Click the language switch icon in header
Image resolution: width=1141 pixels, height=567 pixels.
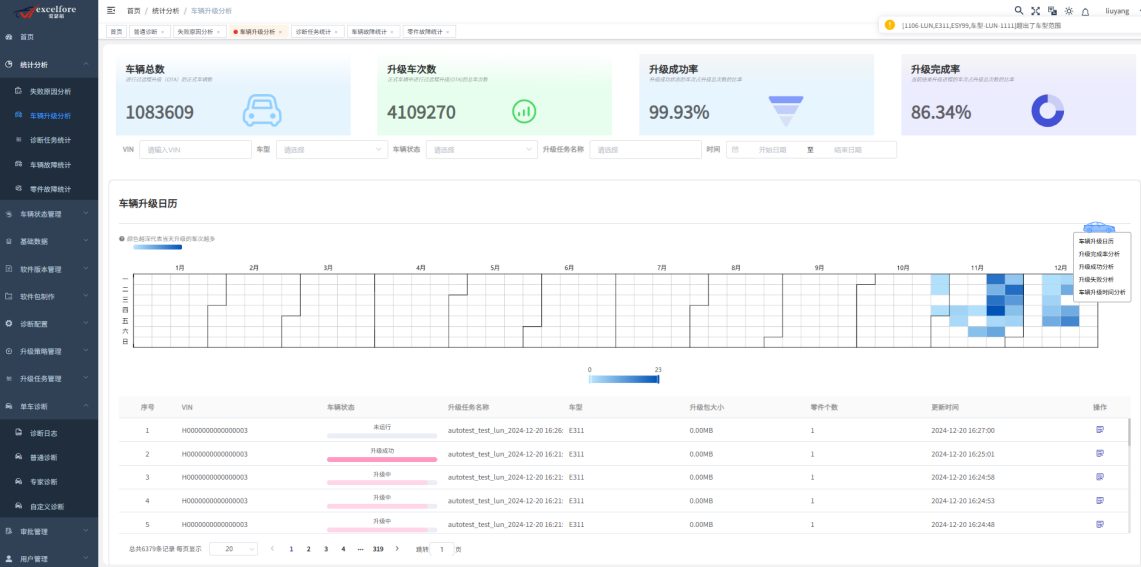[x=1052, y=11]
